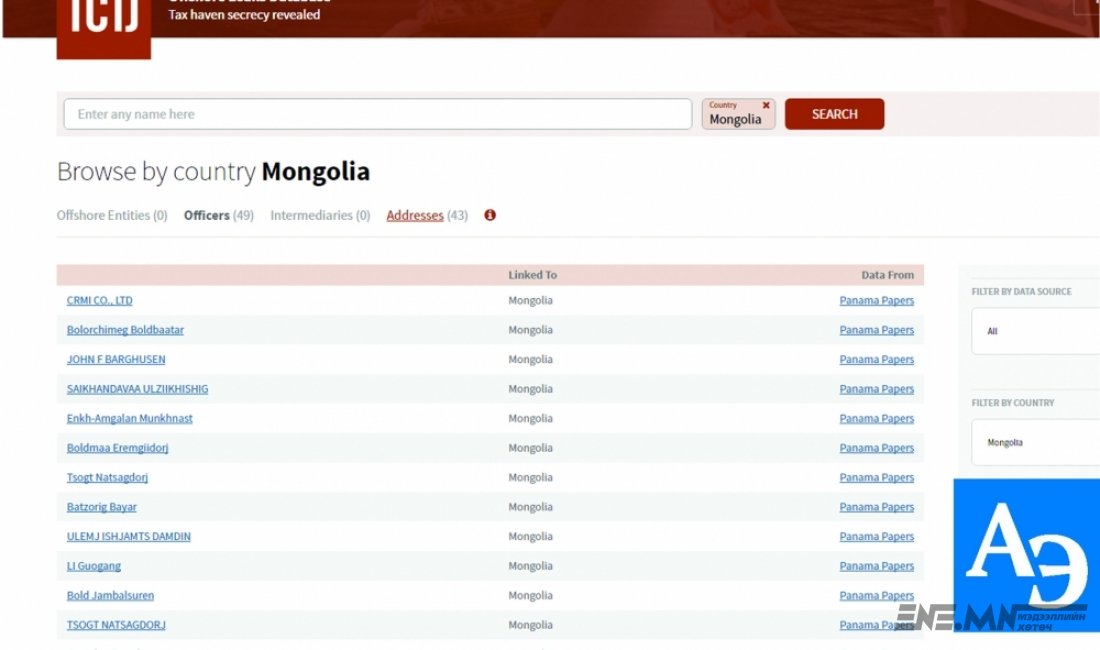Click the ICIJ logo
The height and width of the screenshot is (650, 1100).
(103, 25)
